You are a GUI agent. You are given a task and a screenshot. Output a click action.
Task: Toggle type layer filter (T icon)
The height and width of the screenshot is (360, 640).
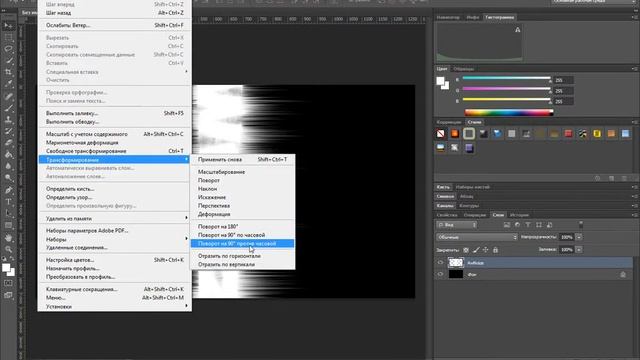click(x=528, y=225)
